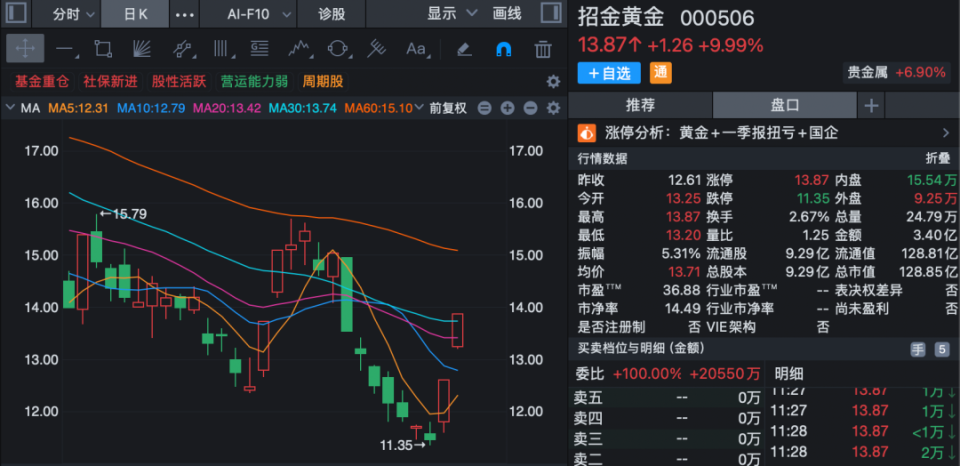Screen dimensions: 960x466
Task: Open tag bar settings gear
Action: pos(553,81)
